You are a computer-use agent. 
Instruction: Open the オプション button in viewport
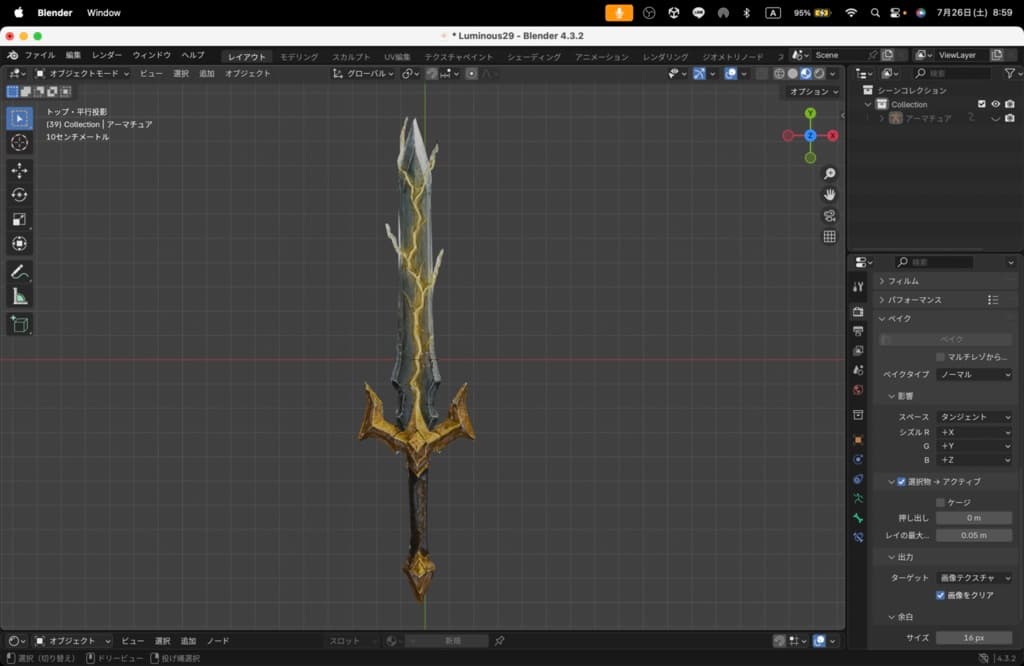tap(813, 91)
